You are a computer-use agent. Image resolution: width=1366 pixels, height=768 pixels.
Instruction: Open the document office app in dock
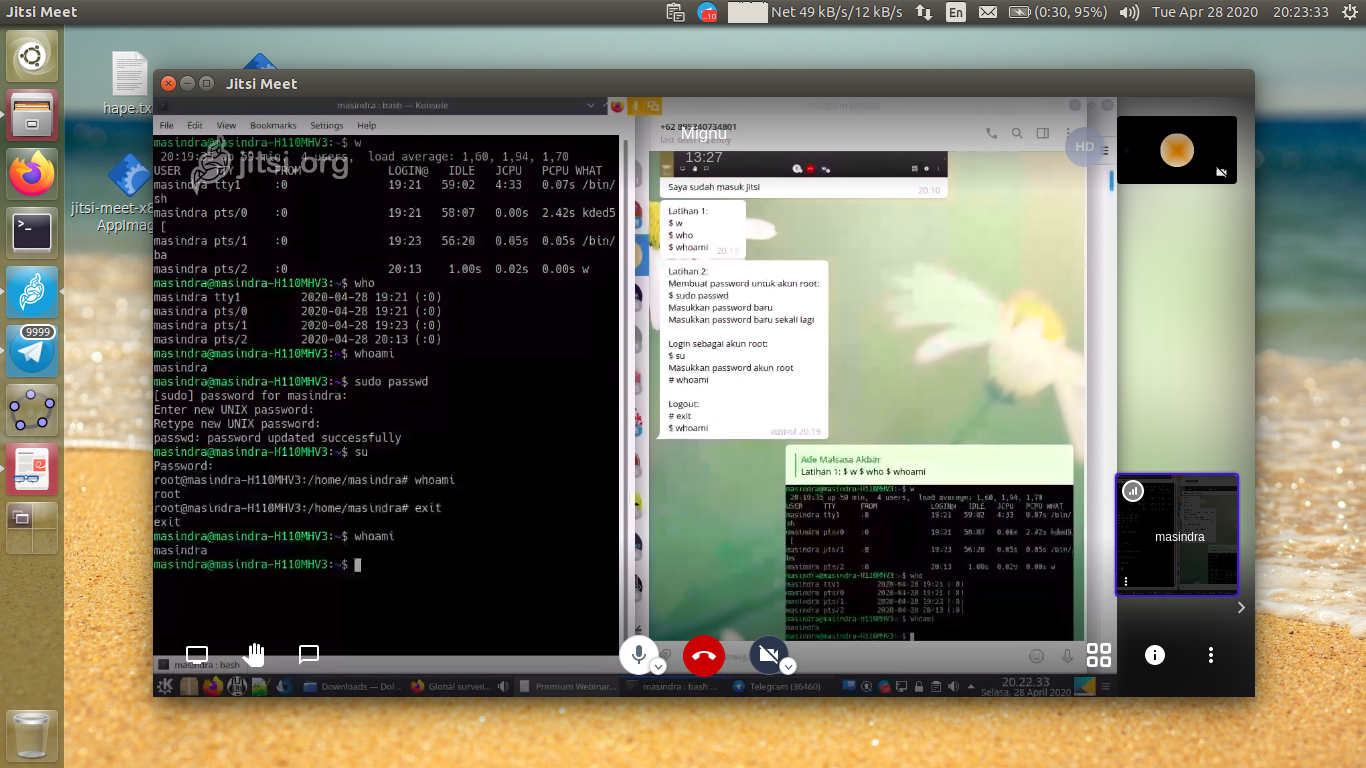point(32,469)
